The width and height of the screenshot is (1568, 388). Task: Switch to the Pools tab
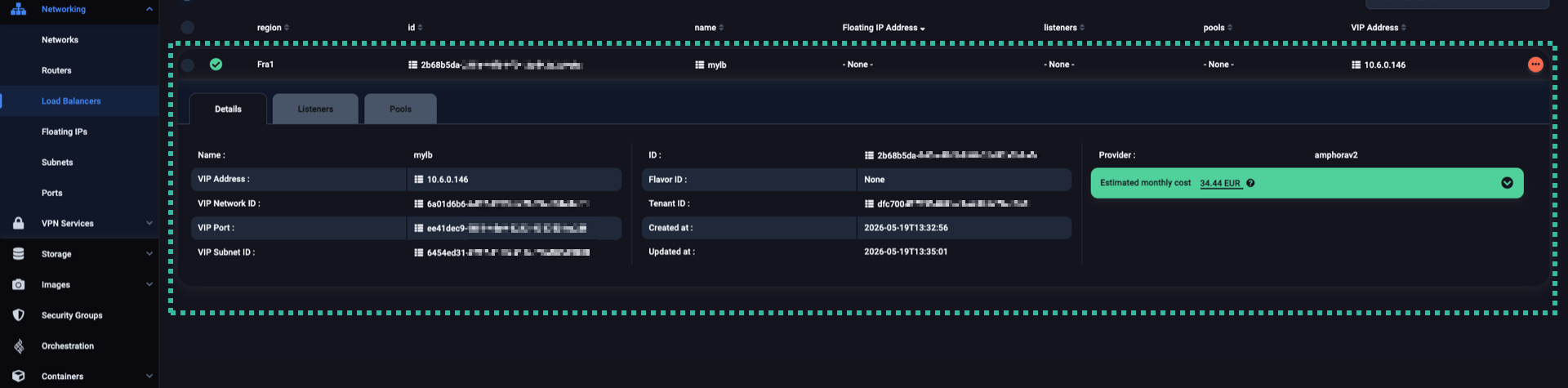[x=400, y=109]
